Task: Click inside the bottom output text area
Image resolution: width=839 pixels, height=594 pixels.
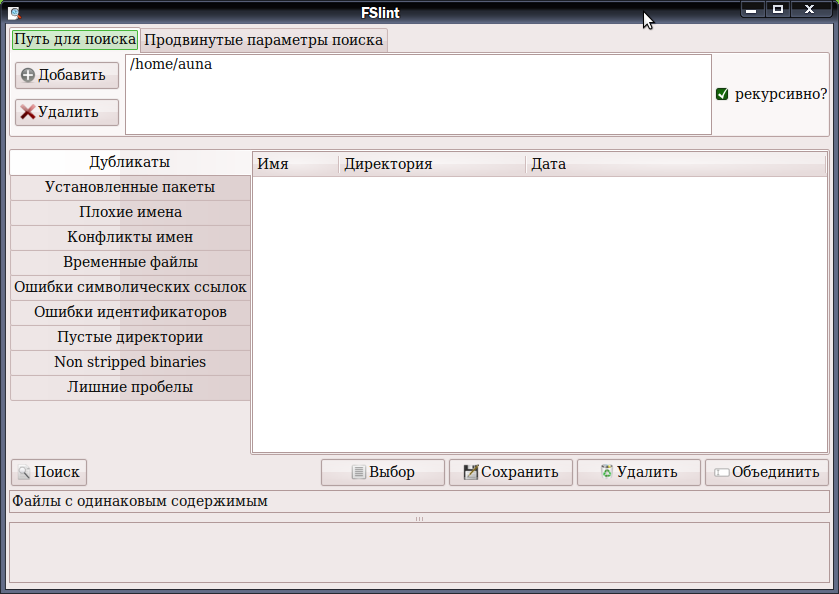Action: coord(420,552)
